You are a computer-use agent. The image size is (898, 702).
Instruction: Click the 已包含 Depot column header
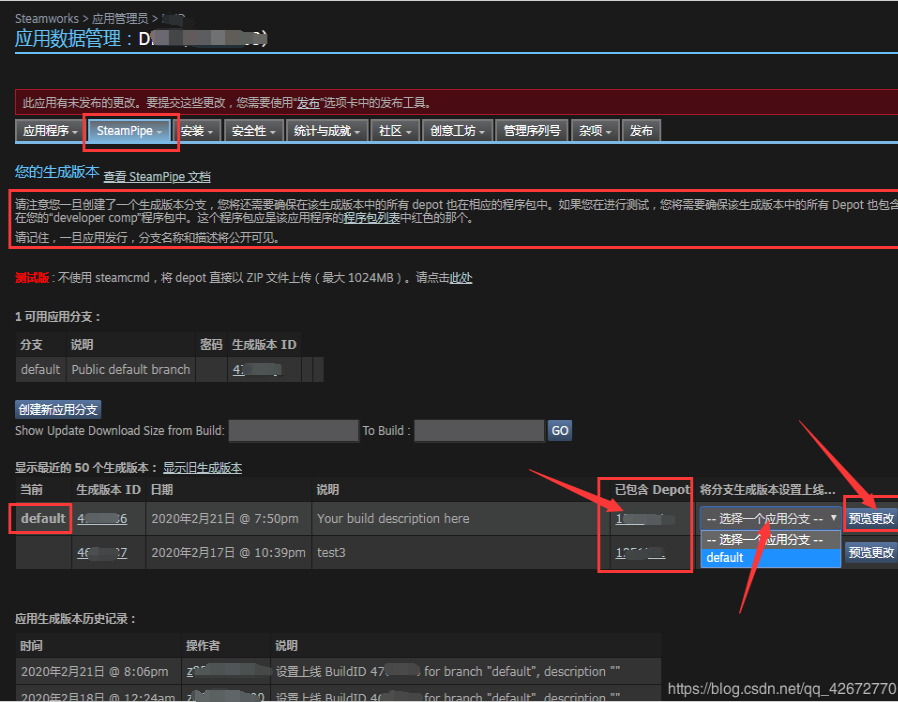pos(652,490)
